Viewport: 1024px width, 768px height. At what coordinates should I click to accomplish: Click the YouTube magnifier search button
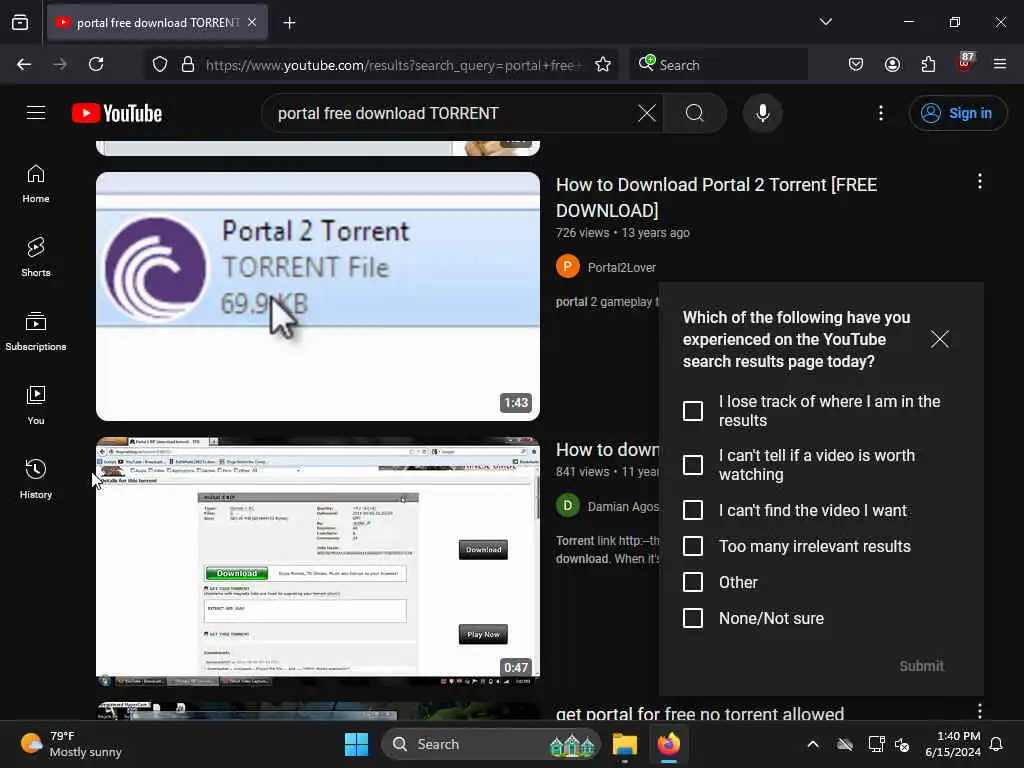click(695, 113)
